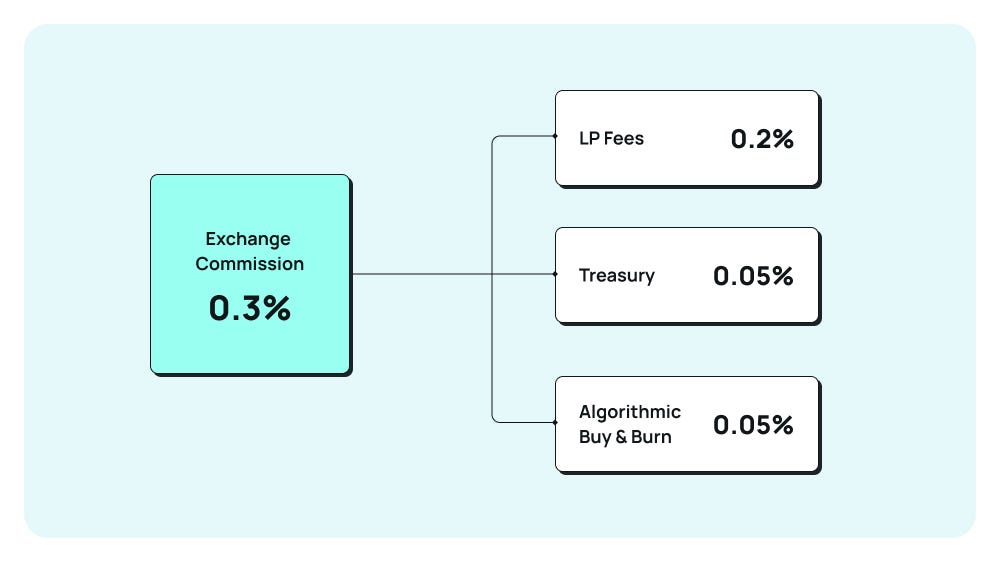Click the connector dot on Buy & Burn card
This screenshot has width=1000, height=563.
point(555,422)
